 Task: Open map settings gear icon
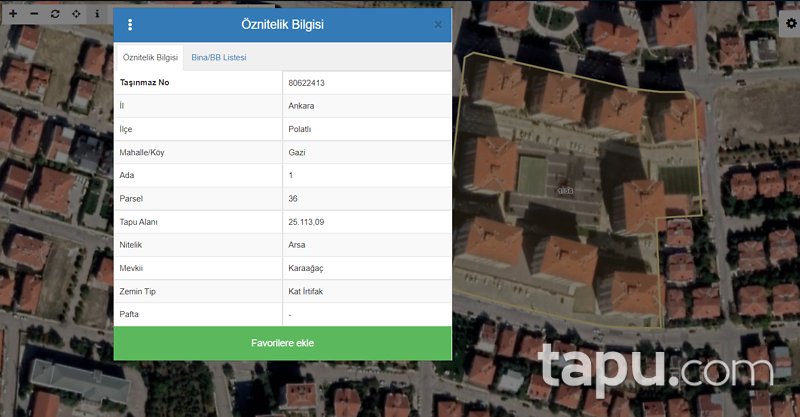click(790, 23)
